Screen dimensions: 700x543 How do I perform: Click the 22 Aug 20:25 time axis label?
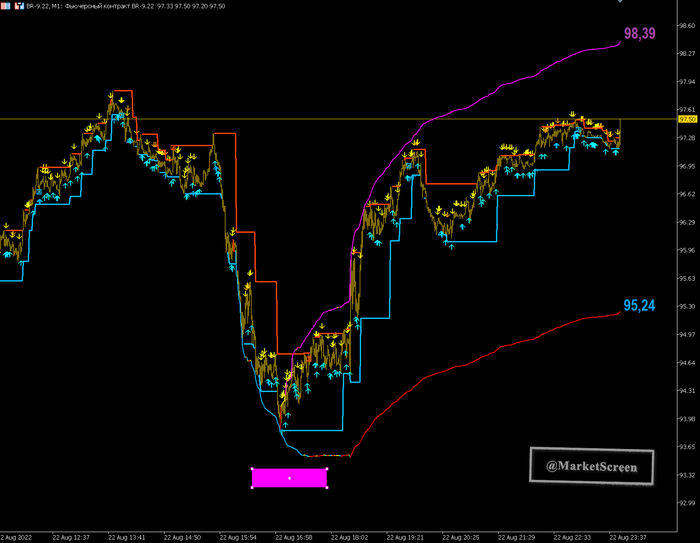coord(460,536)
